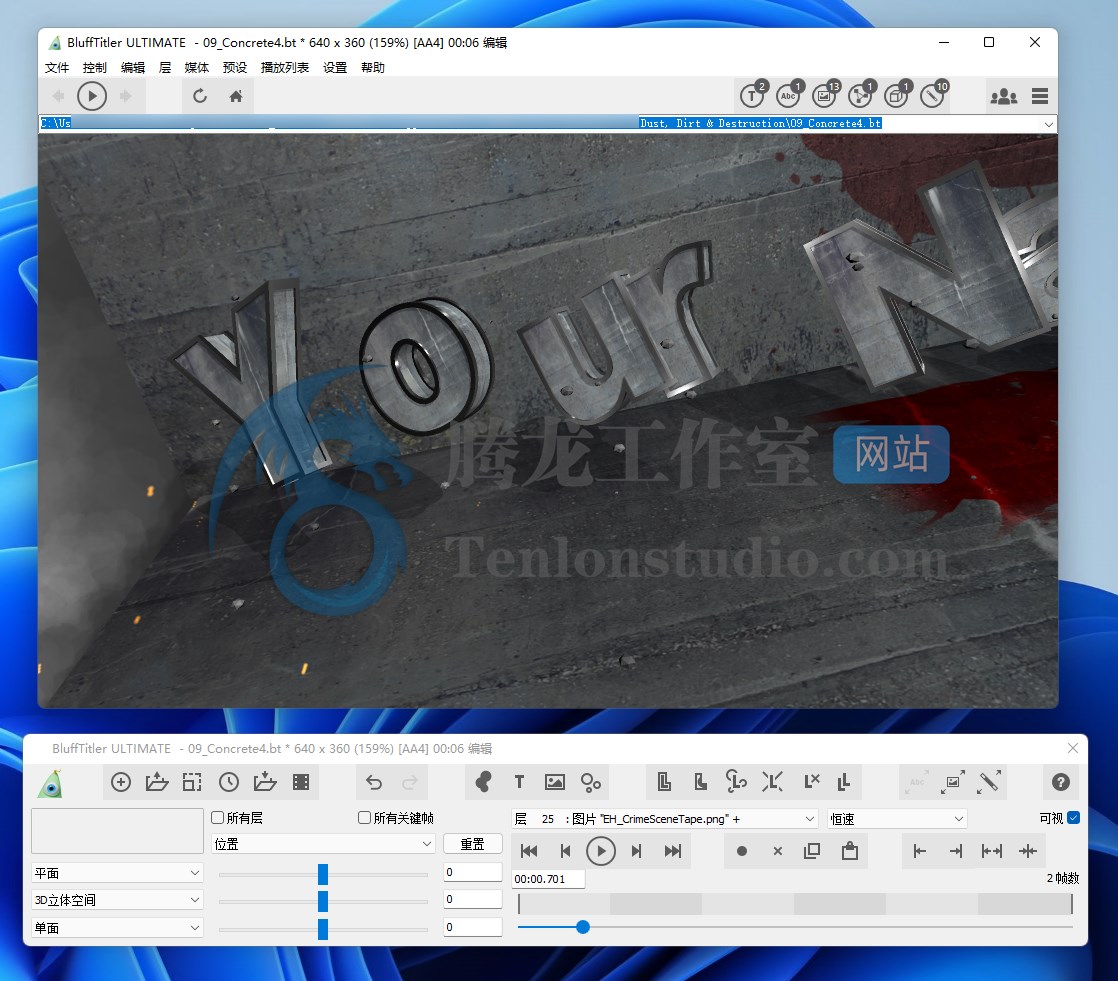Click the ruler icon with badge 10

coord(934,95)
